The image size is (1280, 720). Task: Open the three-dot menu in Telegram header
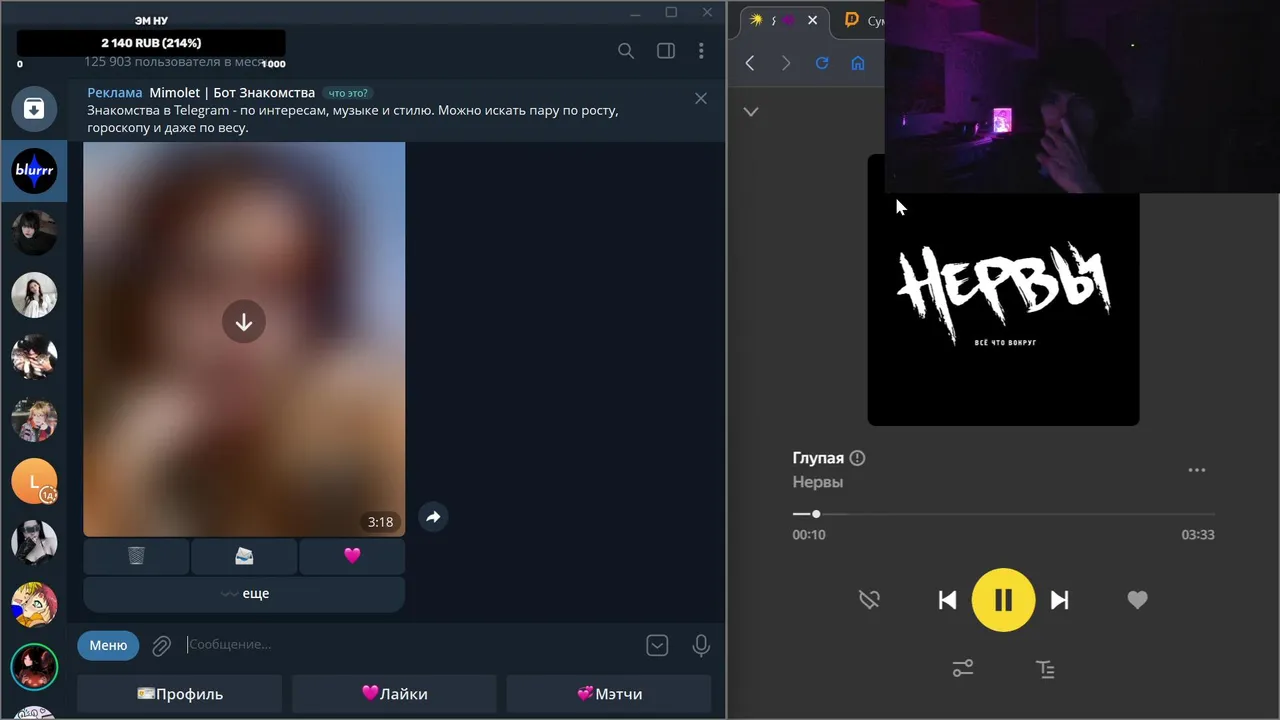[x=701, y=51]
